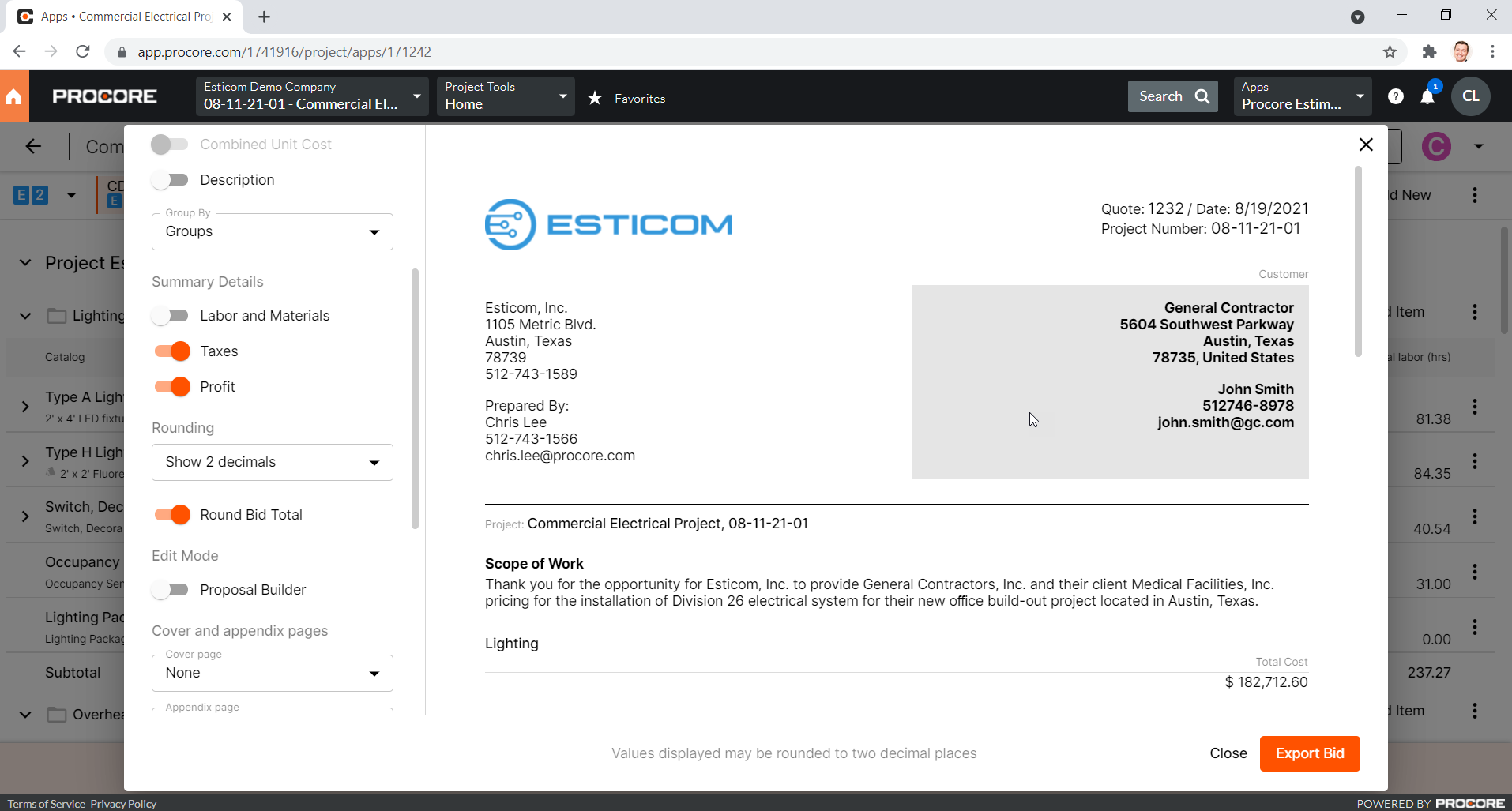
Task: Close the export bid dialog with X
Action: [x=1366, y=145]
